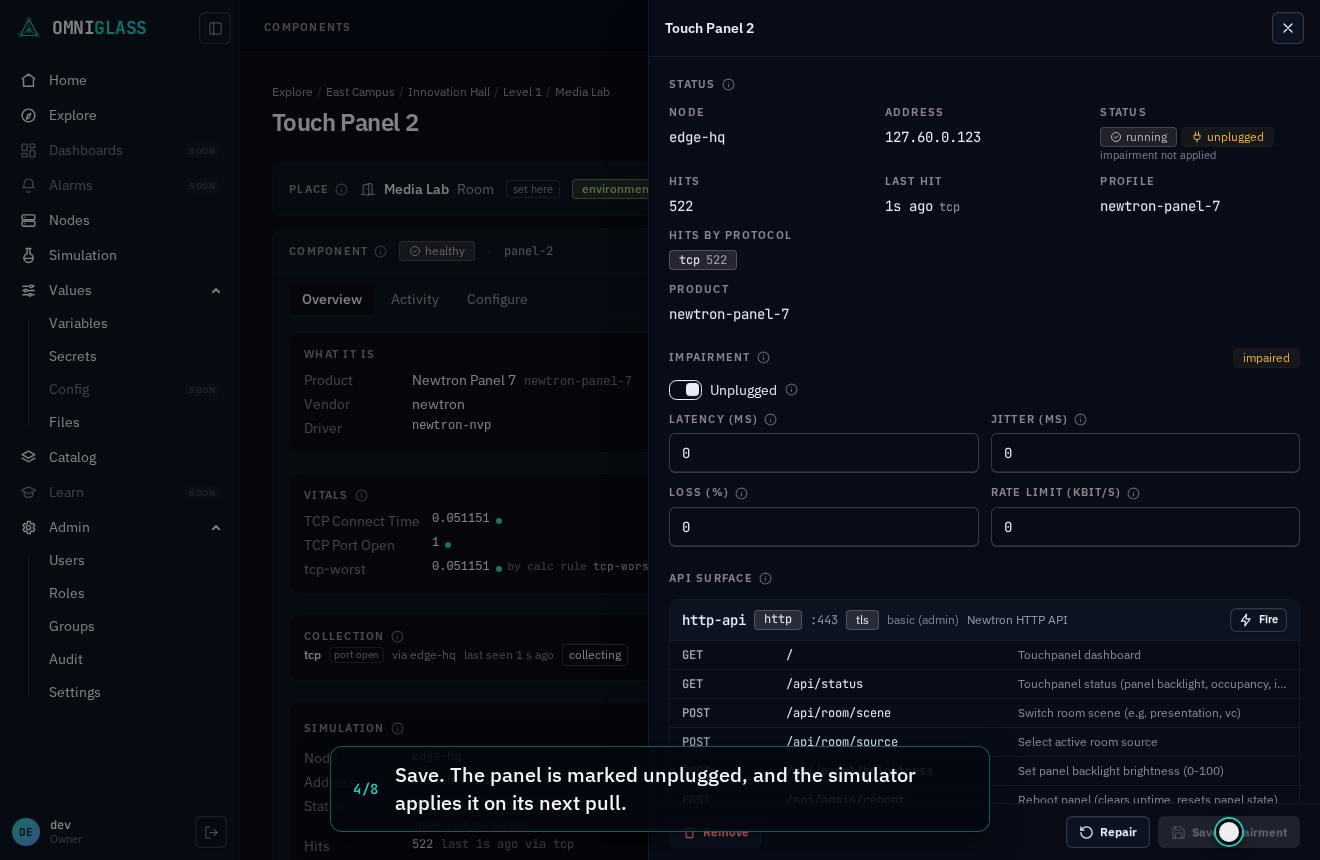The height and width of the screenshot is (860, 1320).
Task: Click the Rate Limit info icon
Action: (x=1133, y=493)
